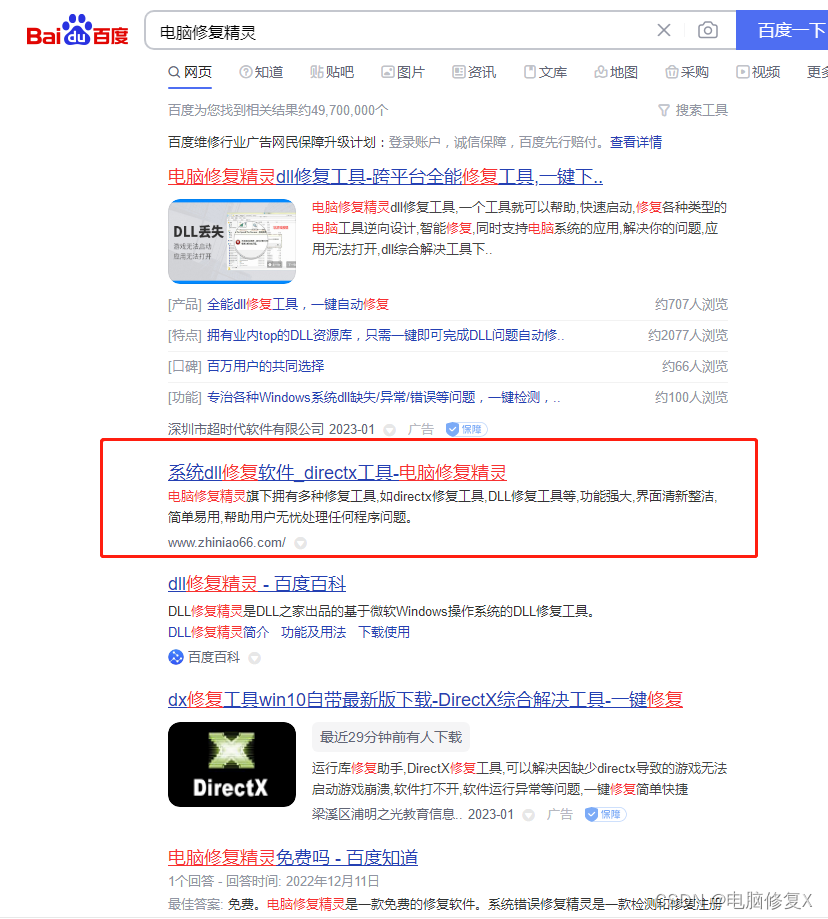Go to the 文库 tab
Viewport: 828px width, 919px height.
click(x=546, y=72)
